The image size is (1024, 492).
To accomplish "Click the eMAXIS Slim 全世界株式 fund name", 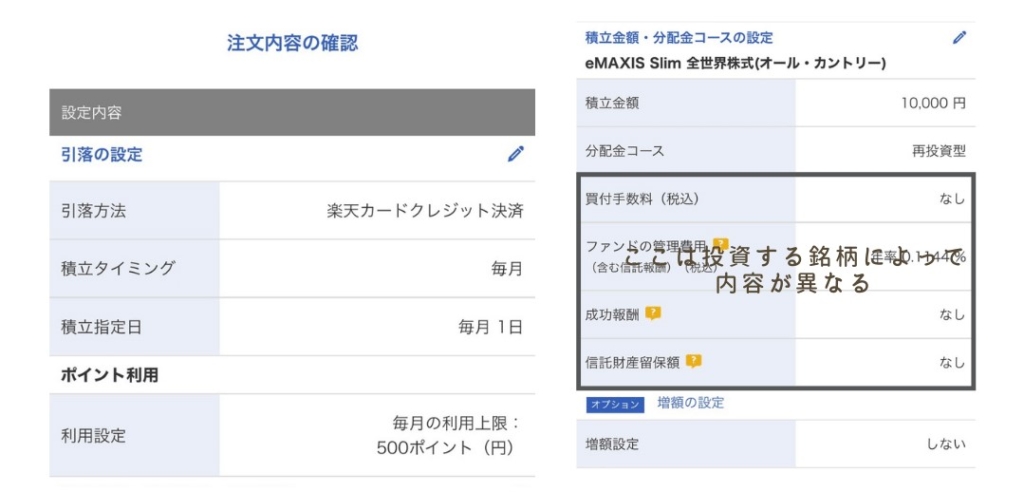I will pos(735,63).
